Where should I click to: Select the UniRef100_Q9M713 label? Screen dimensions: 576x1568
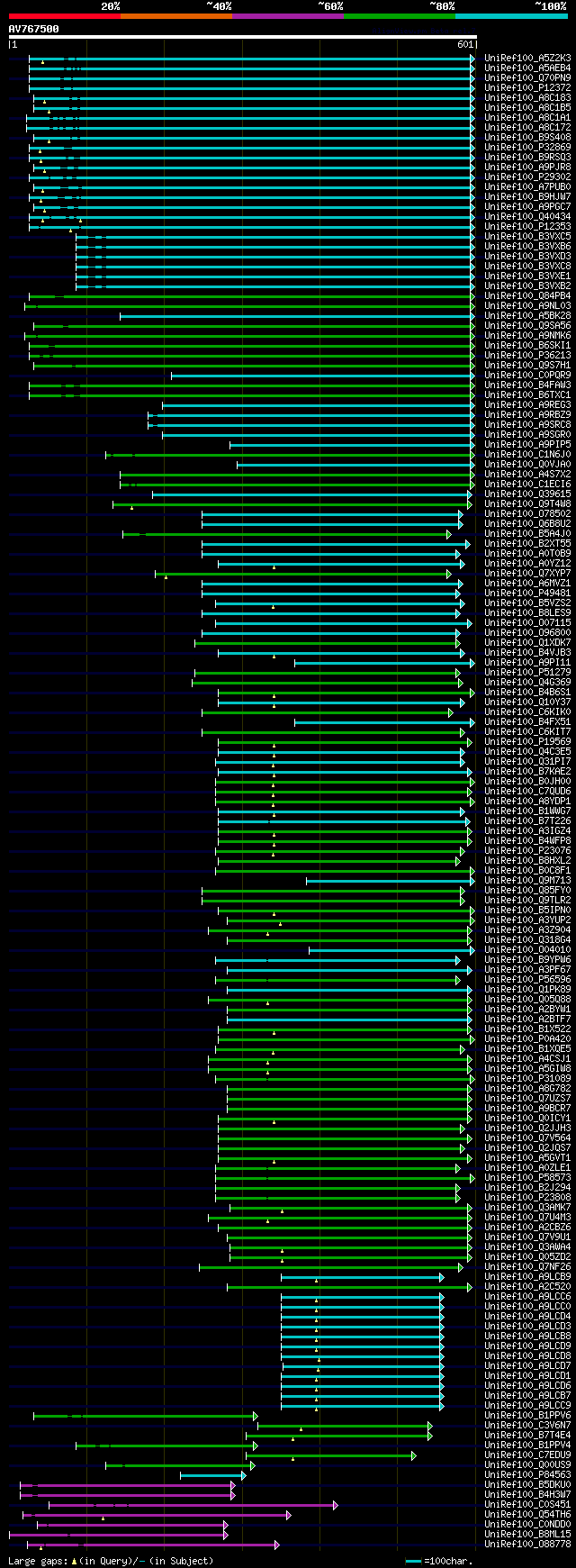[527, 881]
